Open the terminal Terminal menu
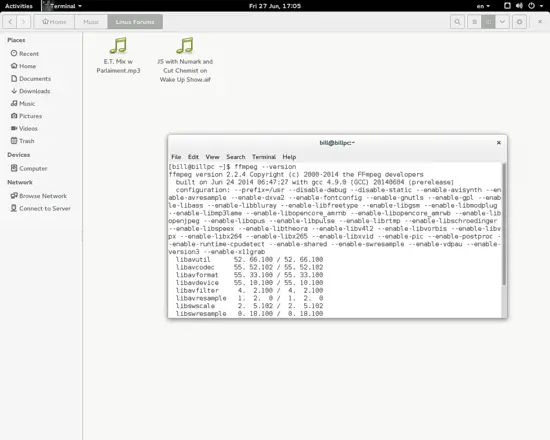Image resolution: width=550 pixels, height=440 pixels. 264,157
